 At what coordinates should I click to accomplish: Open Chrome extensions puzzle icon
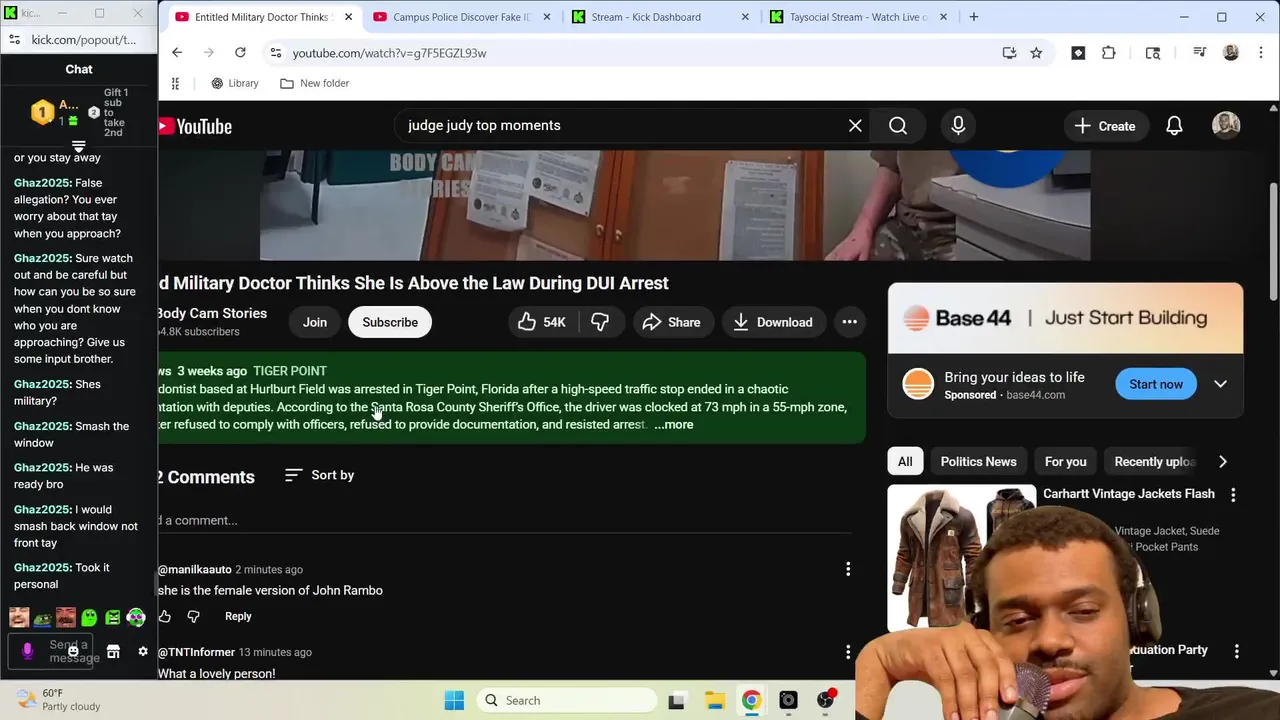1109,53
